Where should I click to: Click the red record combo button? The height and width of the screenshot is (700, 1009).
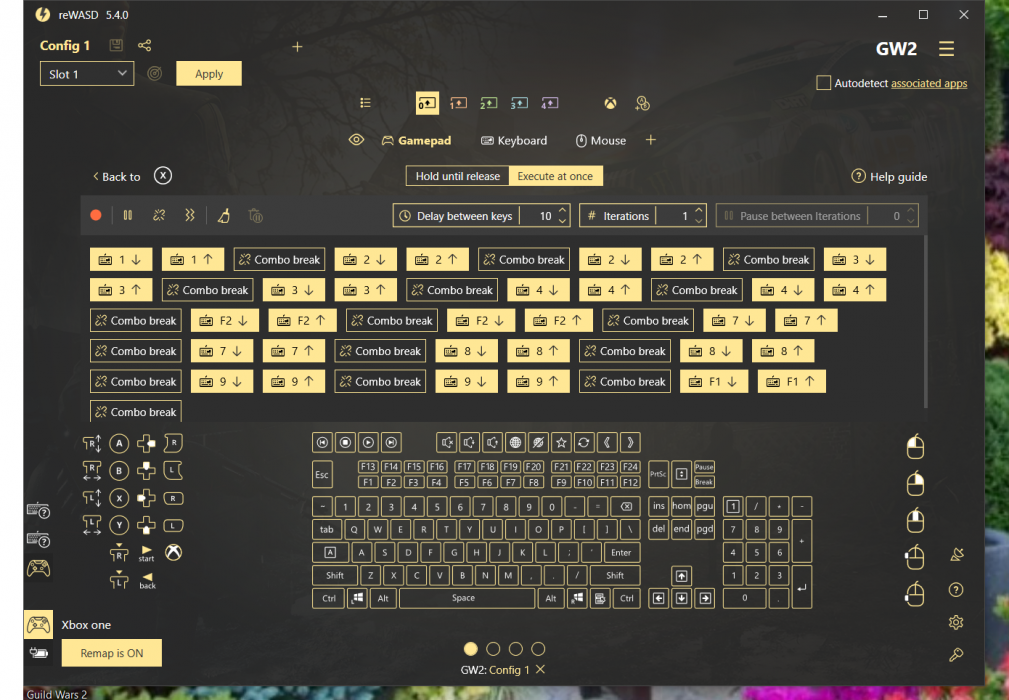point(96,215)
